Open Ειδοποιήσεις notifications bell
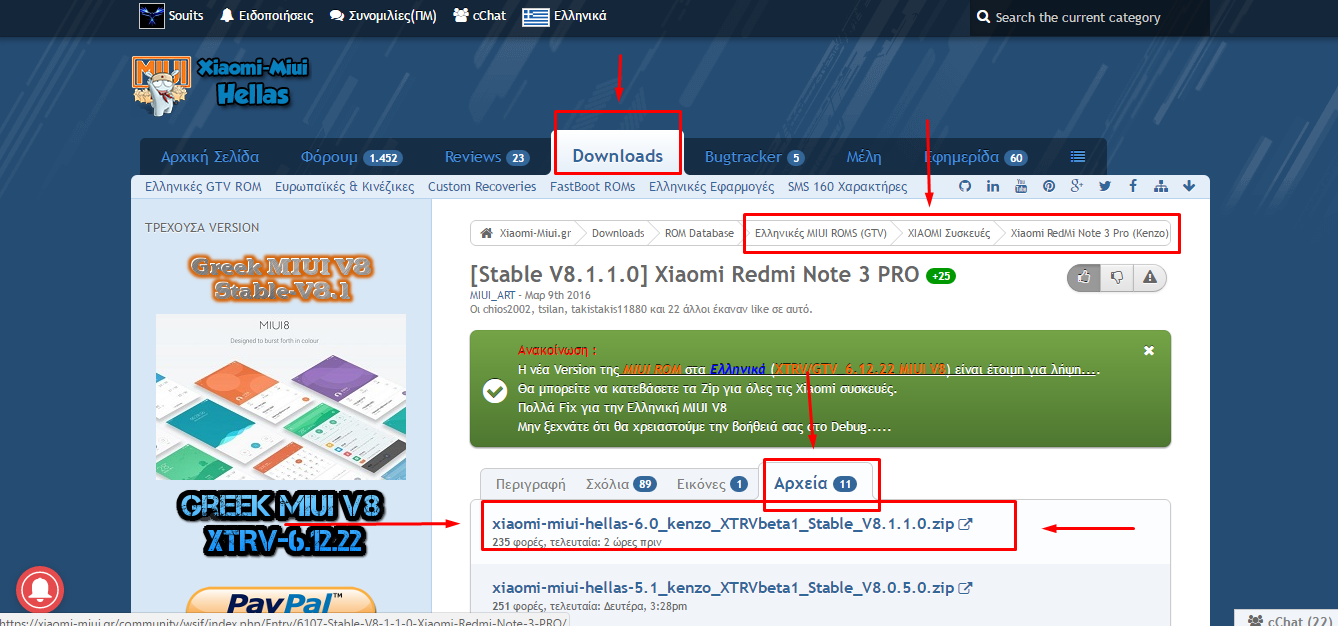 click(x=266, y=16)
